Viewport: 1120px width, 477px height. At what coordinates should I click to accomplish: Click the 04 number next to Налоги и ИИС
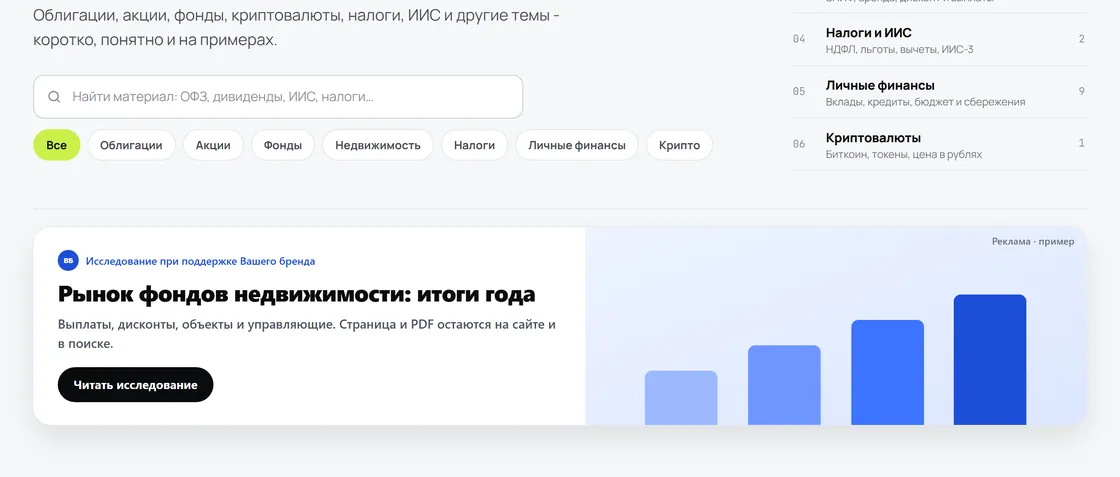point(799,39)
